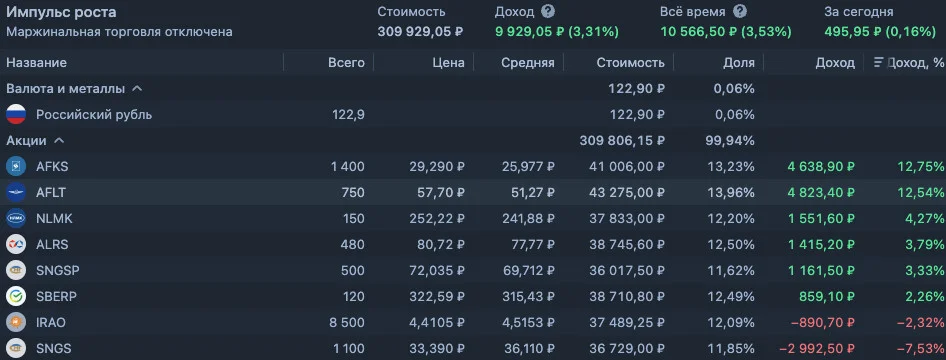Click SNGSP share 11,62%

(x=731, y=270)
